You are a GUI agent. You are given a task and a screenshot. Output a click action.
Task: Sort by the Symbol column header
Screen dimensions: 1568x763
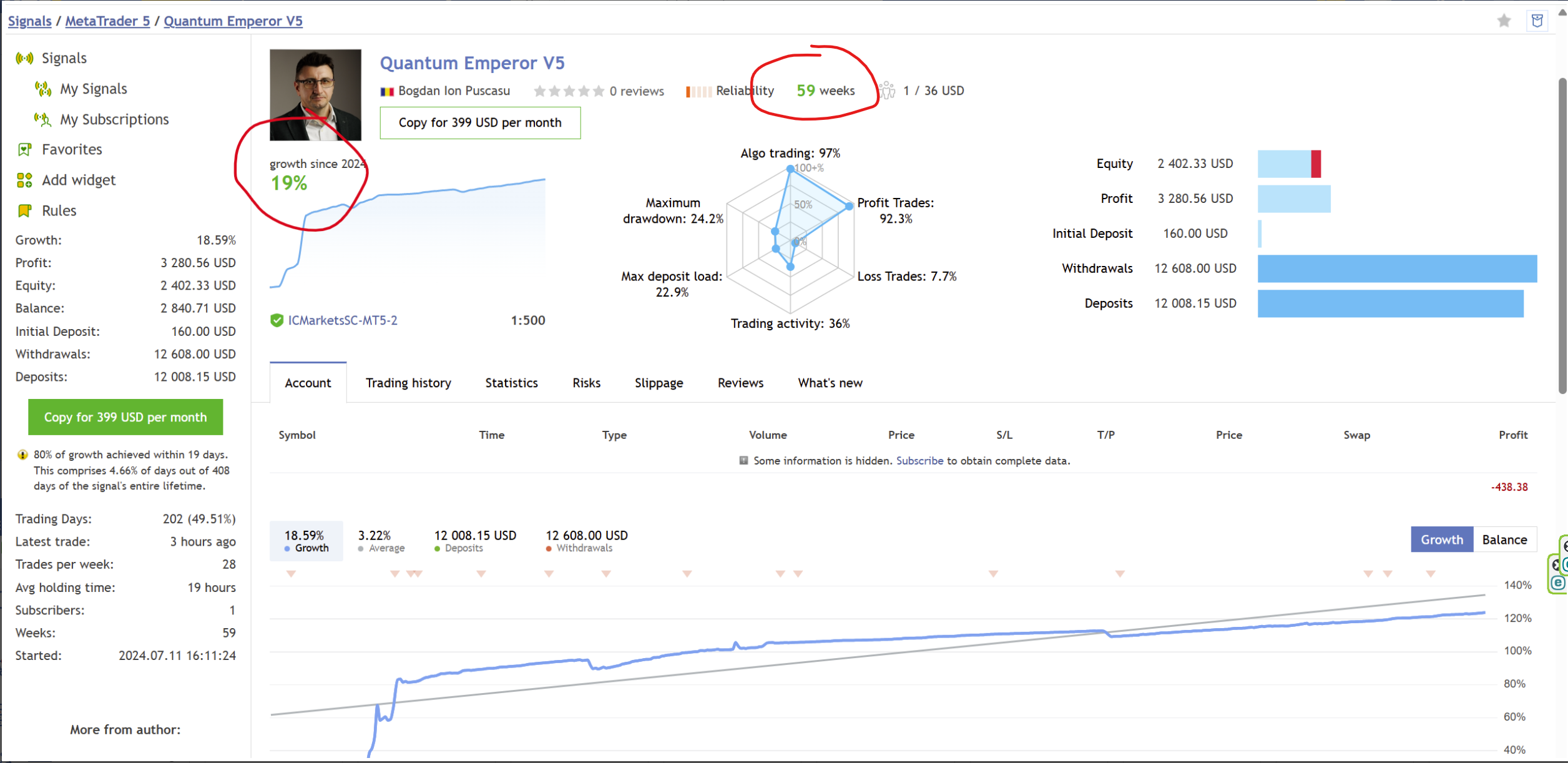(297, 435)
